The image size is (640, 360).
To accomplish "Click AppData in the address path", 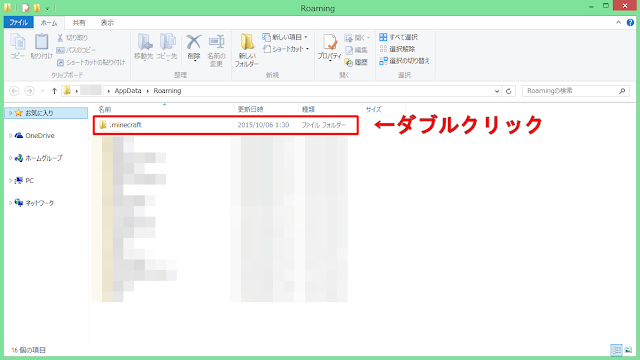I will tap(128, 91).
